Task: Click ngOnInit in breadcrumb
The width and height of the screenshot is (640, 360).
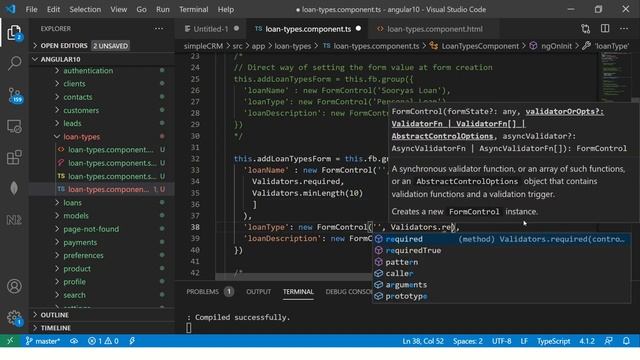Action: click(556, 46)
